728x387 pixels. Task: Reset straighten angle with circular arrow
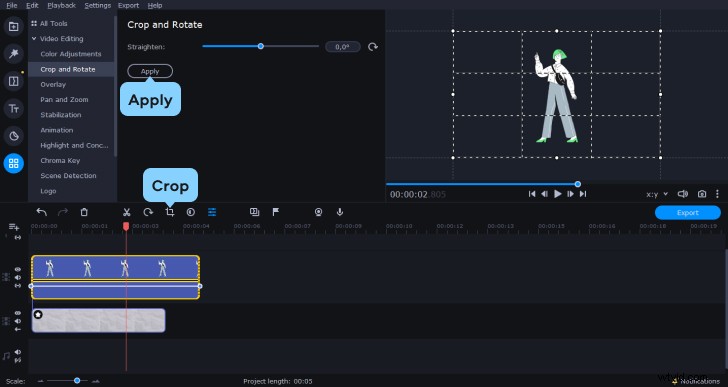(373, 47)
